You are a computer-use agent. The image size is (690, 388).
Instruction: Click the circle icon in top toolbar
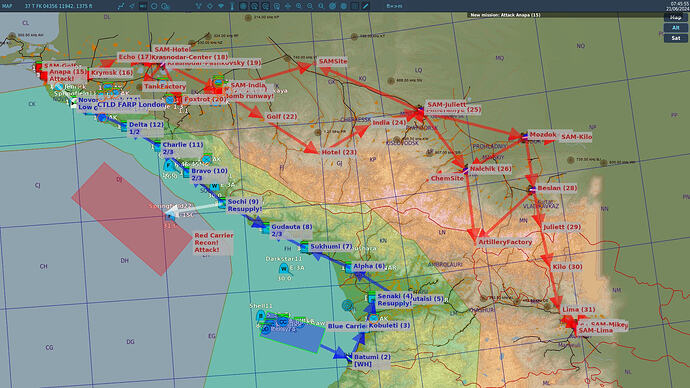(x=154, y=6)
